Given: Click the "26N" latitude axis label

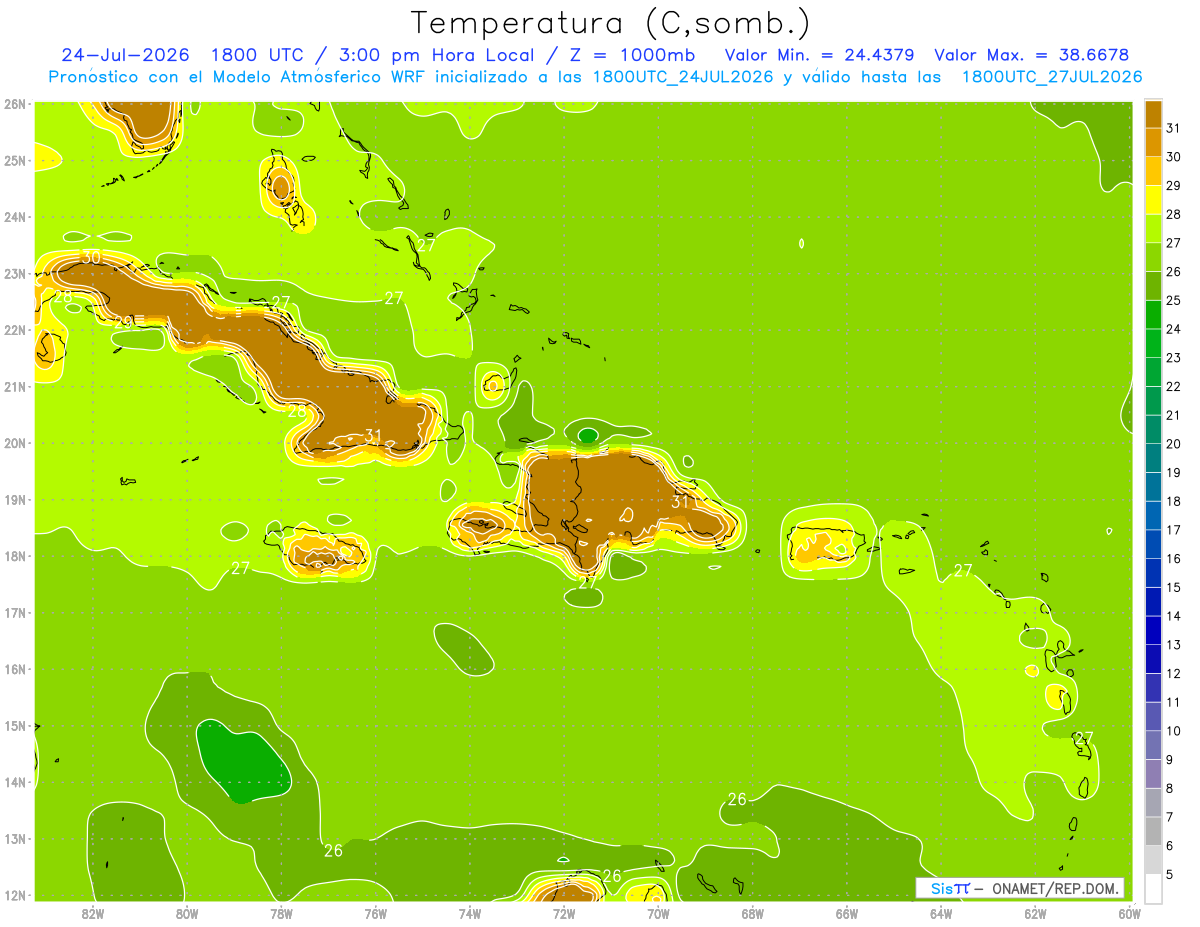Looking at the screenshot, I should click(15, 104).
